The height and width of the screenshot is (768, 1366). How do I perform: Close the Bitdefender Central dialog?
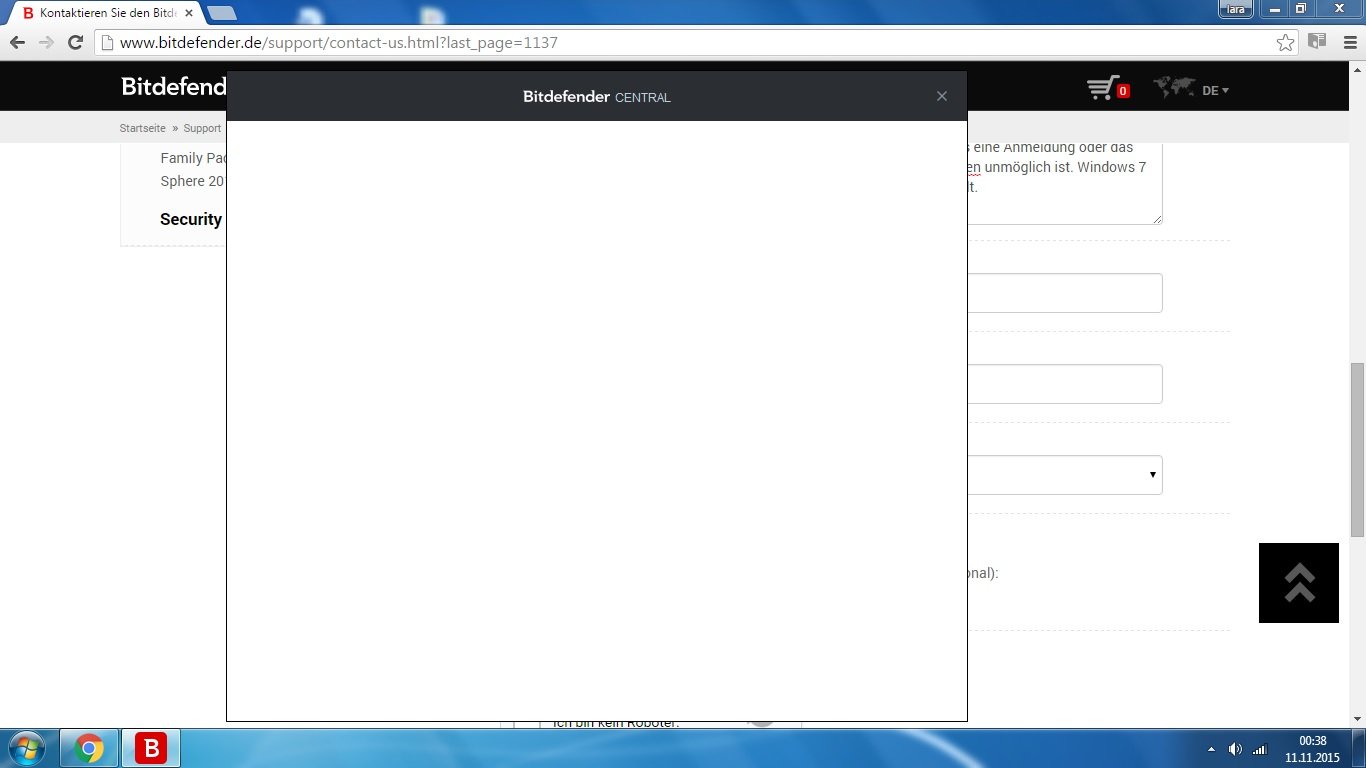click(941, 96)
